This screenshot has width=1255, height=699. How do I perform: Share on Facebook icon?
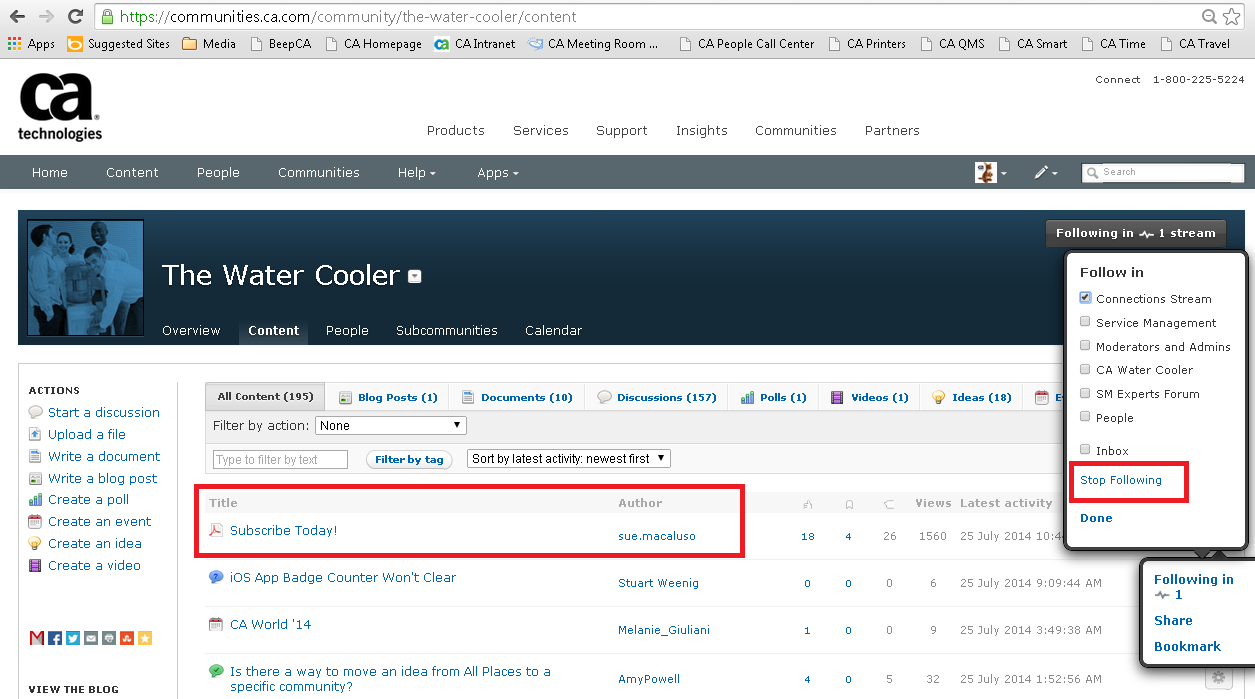[x=55, y=638]
